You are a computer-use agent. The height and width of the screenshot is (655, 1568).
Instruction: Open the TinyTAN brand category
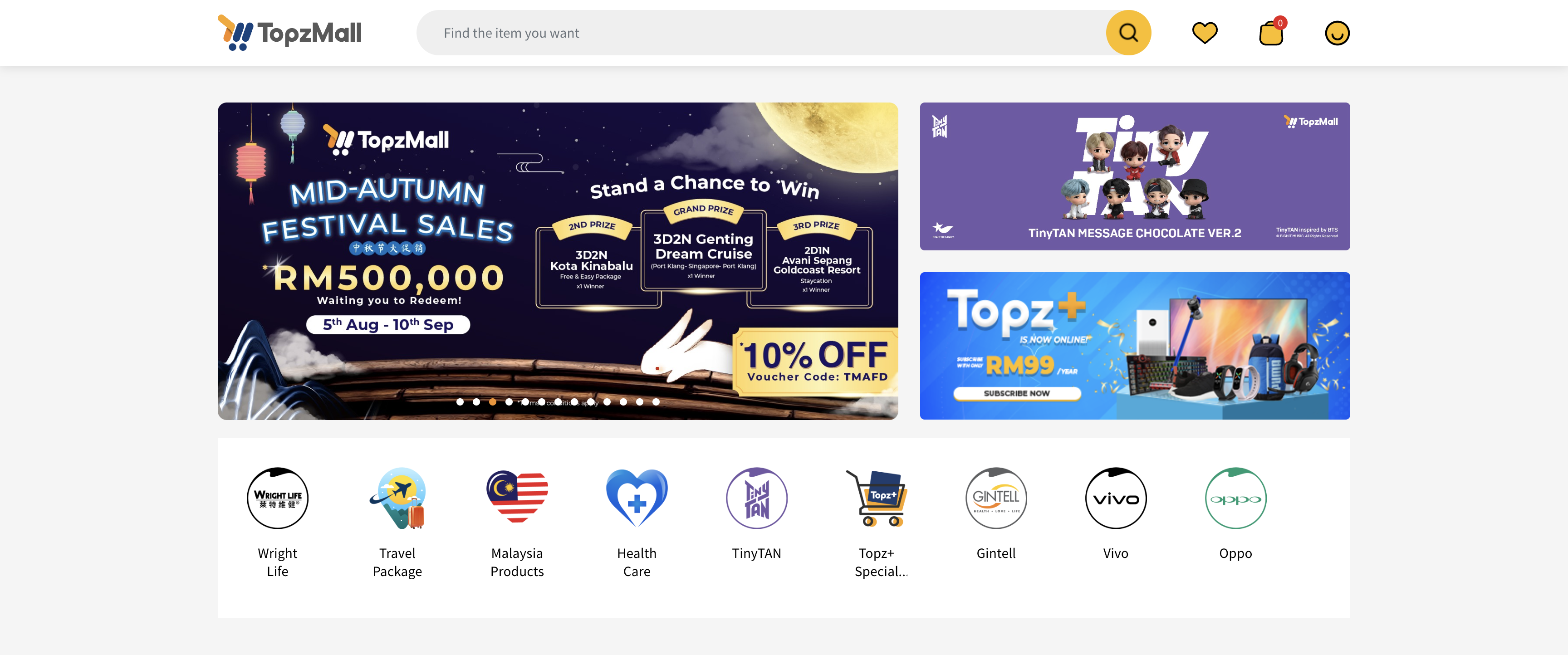(757, 498)
